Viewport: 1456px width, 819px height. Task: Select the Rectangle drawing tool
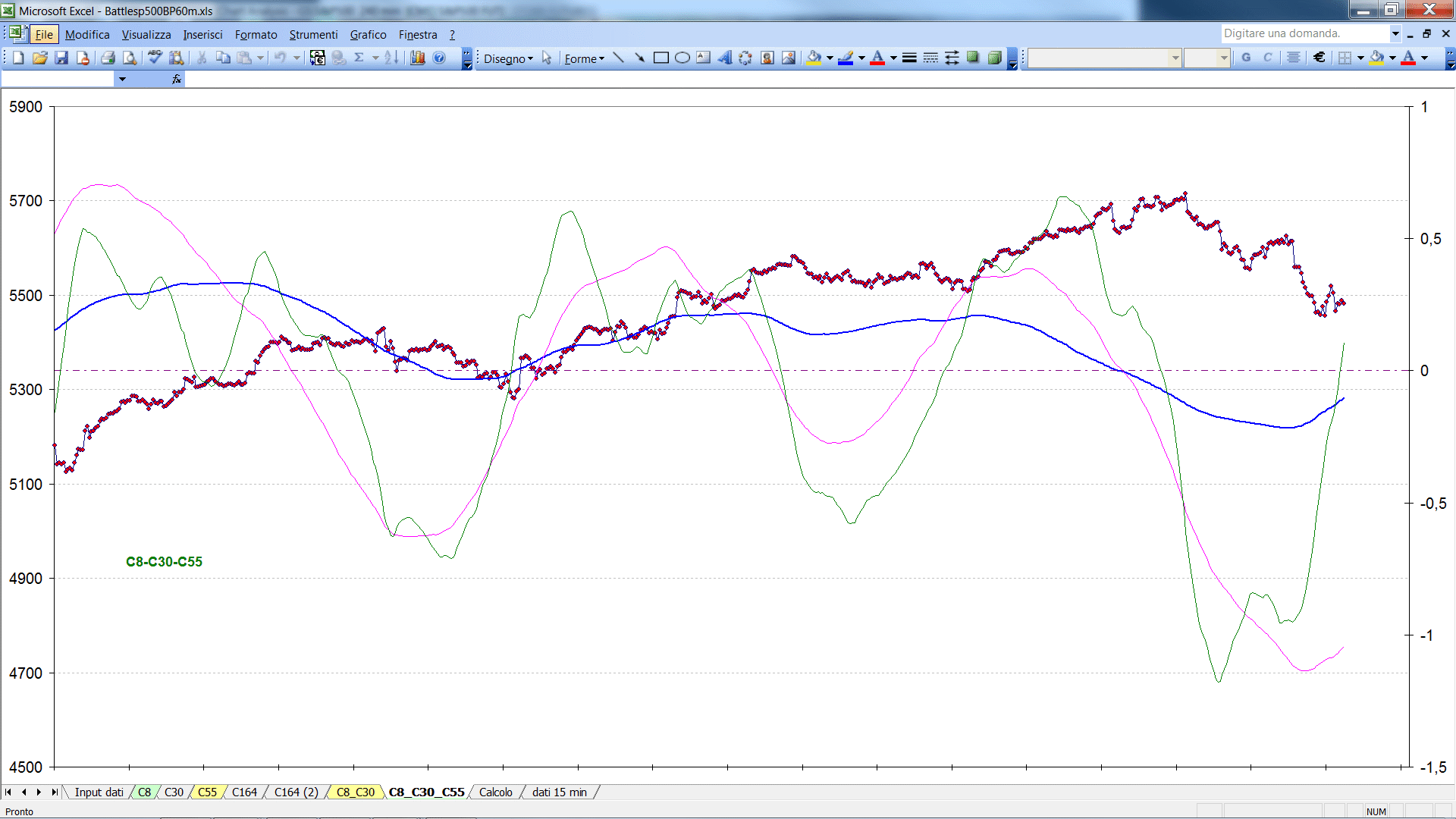[x=661, y=58]
